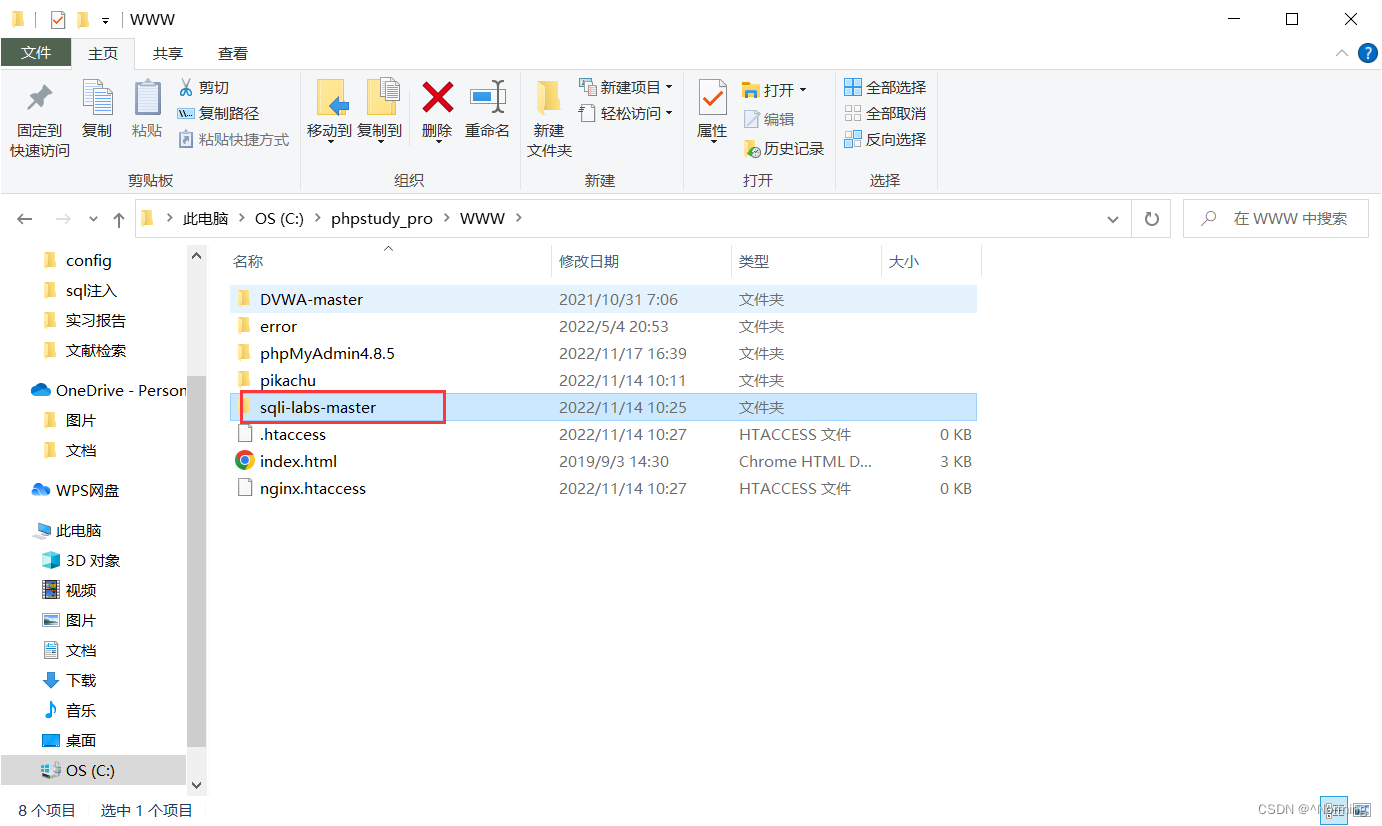
Task: Click the 重命名 rename icon
Action: (x=488, y=98)
